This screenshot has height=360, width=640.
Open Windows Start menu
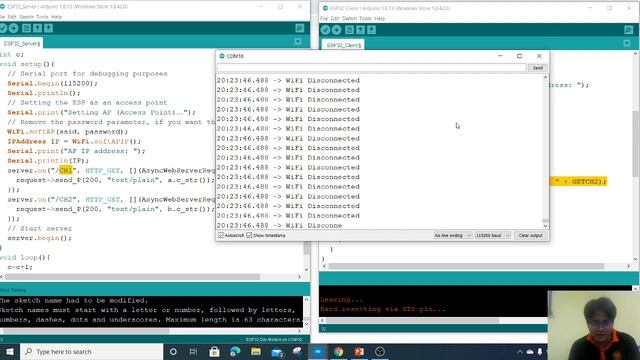pyautogui.click(x=10, y=351)
